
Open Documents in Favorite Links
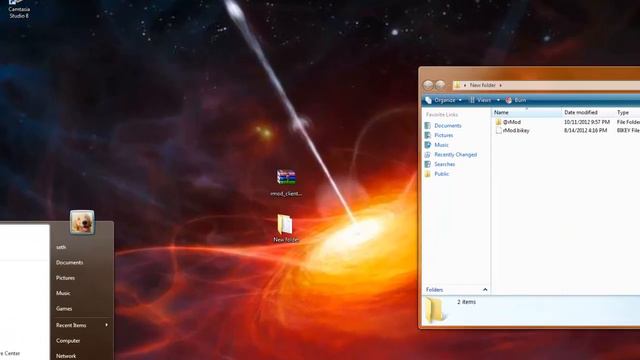pos(448,126)
